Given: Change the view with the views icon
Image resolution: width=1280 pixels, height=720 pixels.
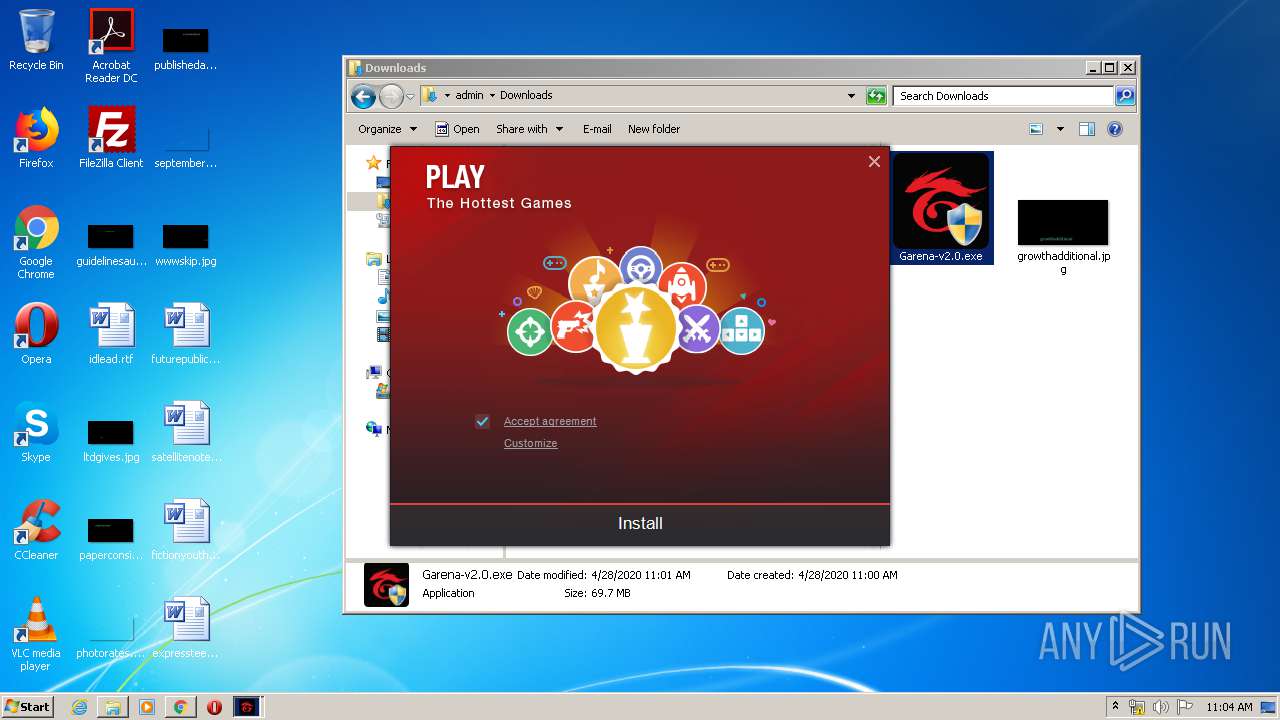Looking at the screenshot, I should click(x=1036, y=129).
